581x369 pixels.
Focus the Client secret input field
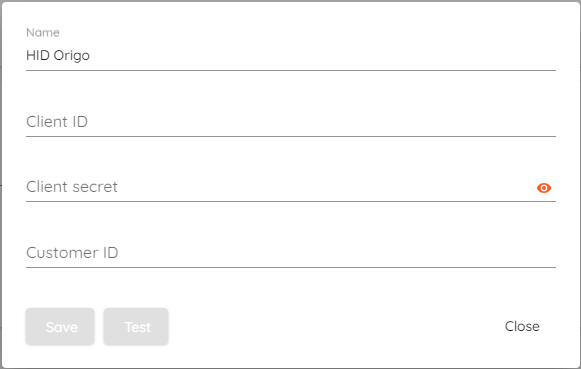[x=278, y=187]
